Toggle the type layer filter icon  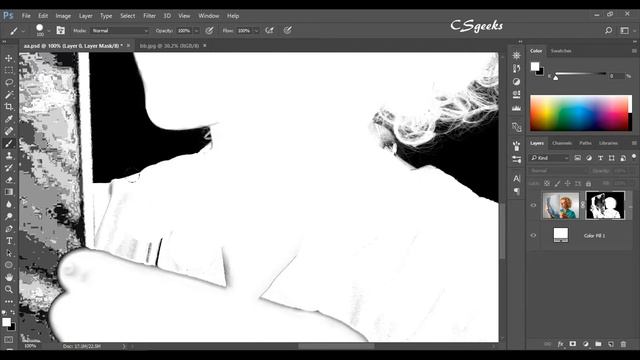pos(600,158)
